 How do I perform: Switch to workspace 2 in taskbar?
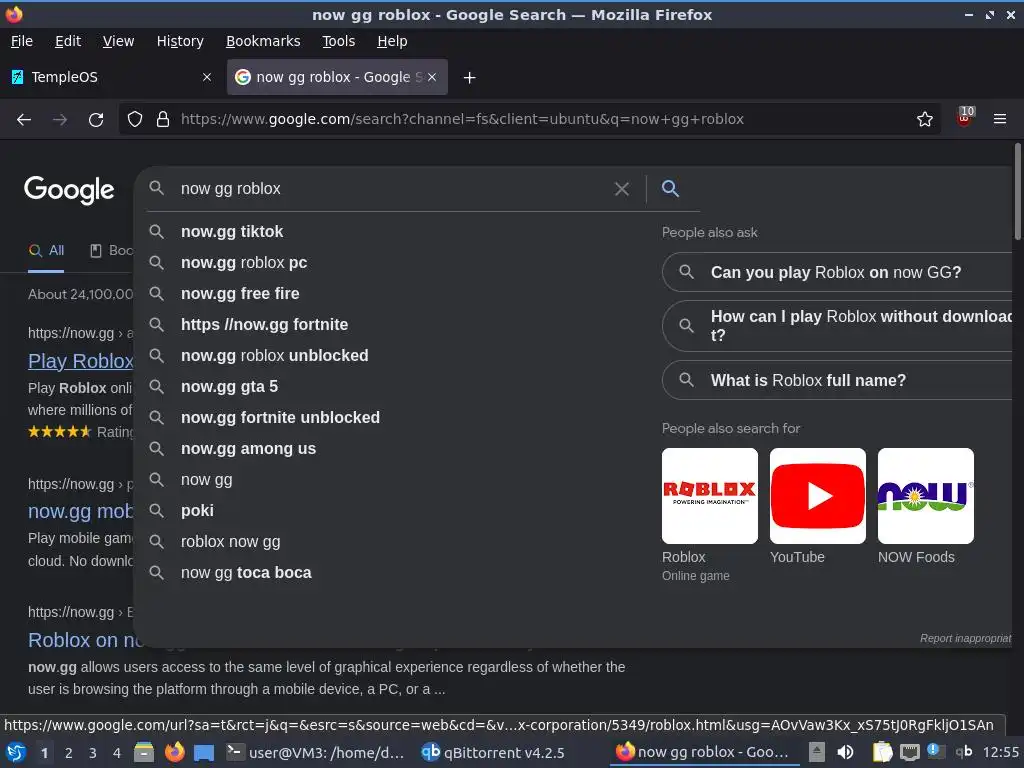pyautogui.click(x=69, y=753)
